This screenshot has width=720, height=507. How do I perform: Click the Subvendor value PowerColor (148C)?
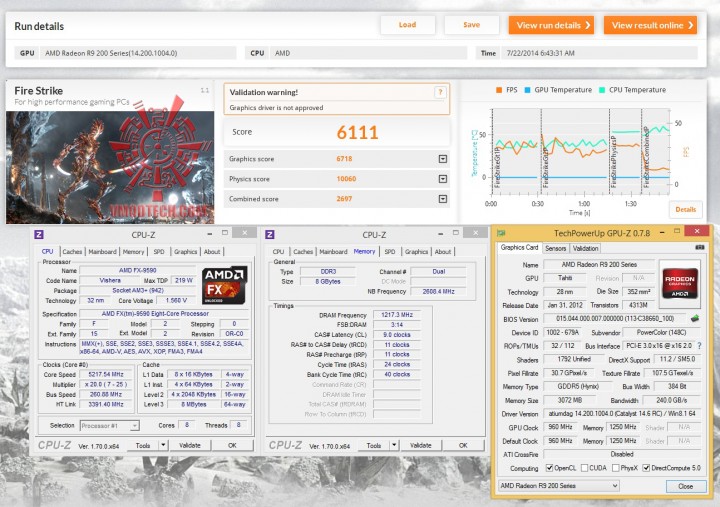[x=662, y=332]
